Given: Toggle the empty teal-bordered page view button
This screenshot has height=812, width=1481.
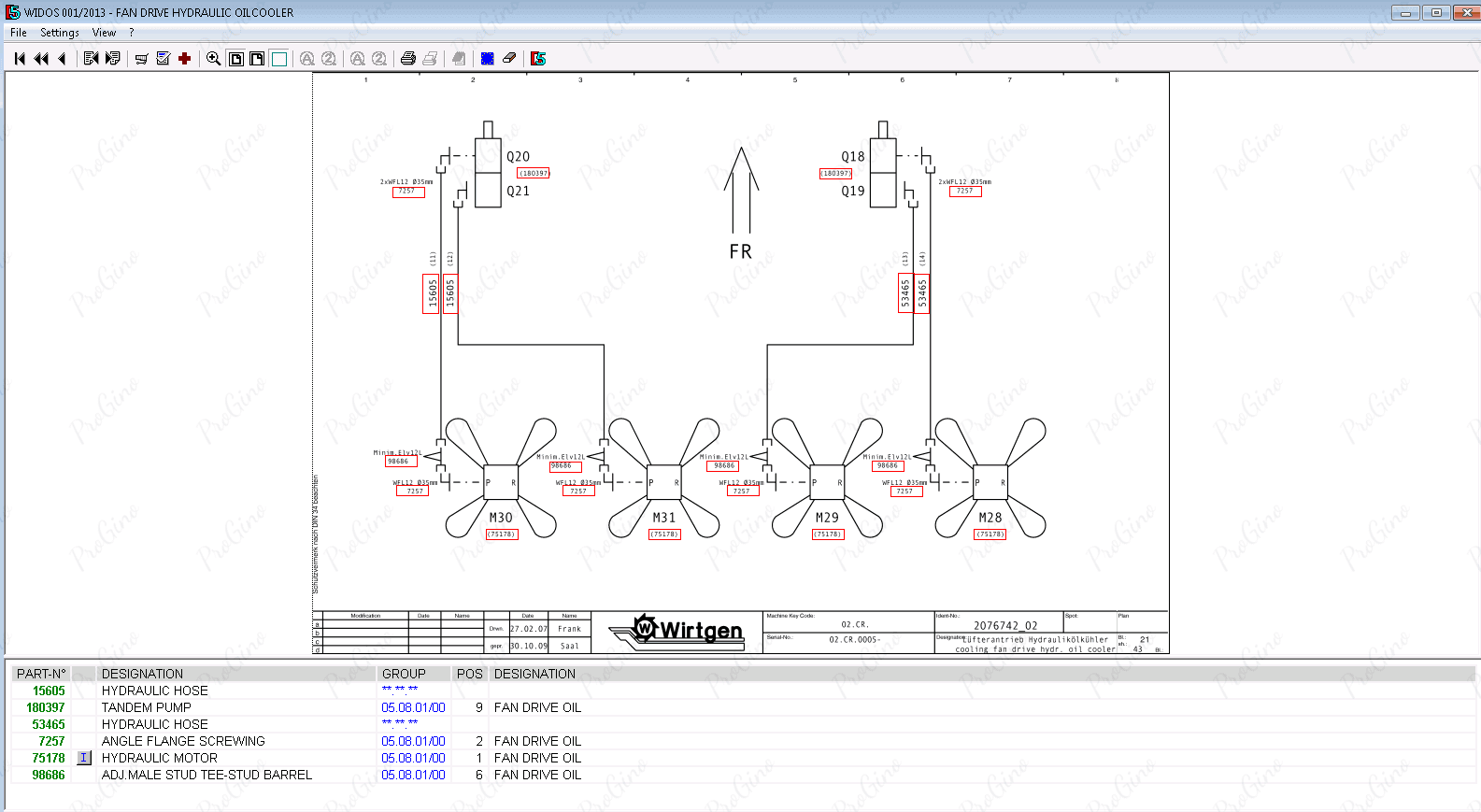Looking at the screenshot, I should [279, 59].
